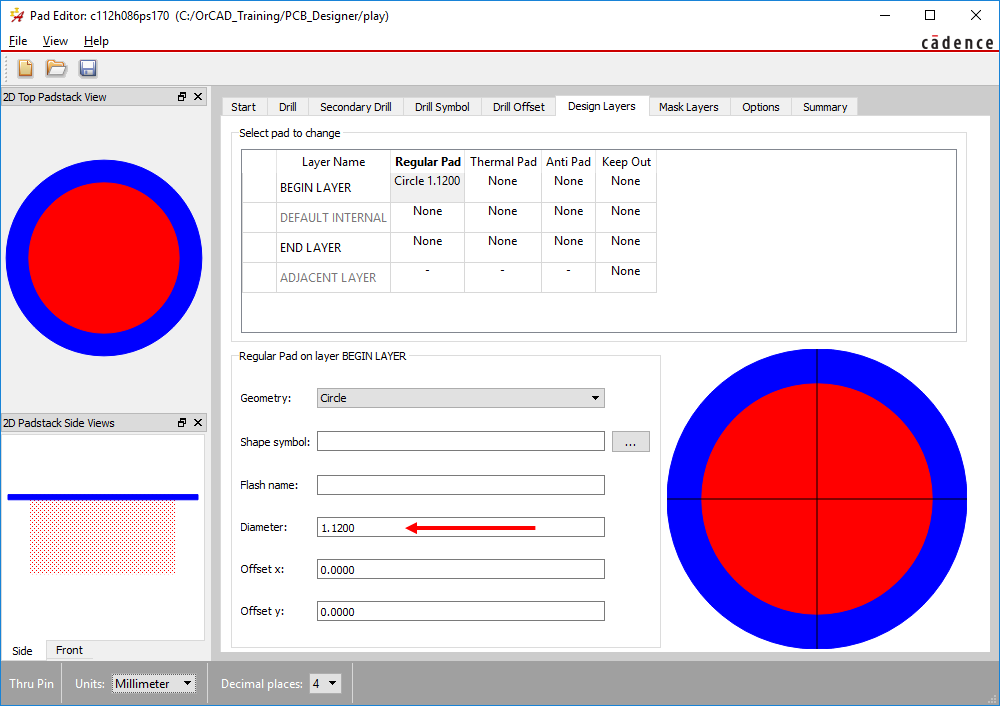Select ADJACENT LAYER Keep Out cell
1000x706 pixels.
(626, 277)
